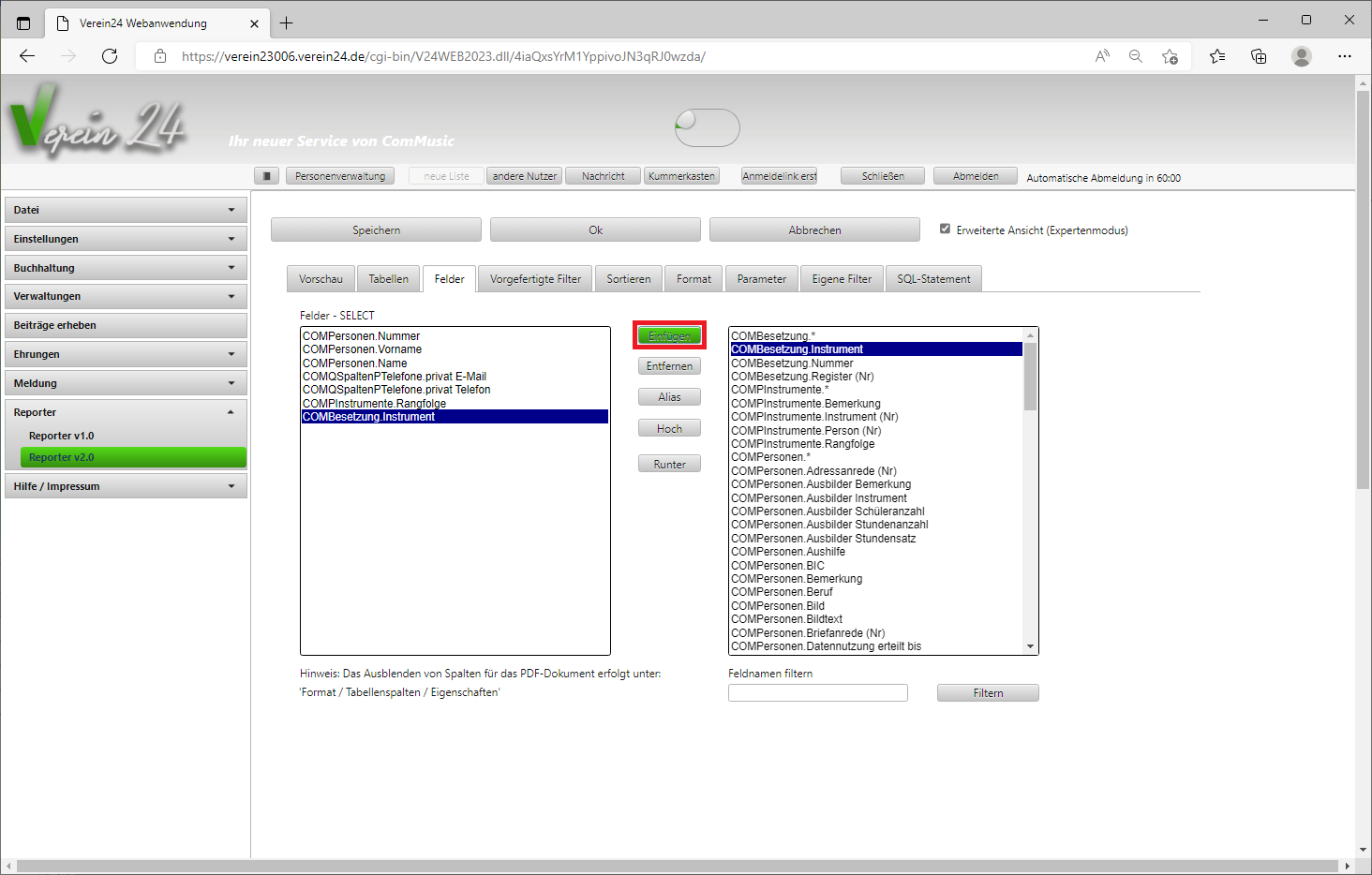Screen dimensions: 1372x875
Task: Select COMPersonen.BIC in the field list
Action: pyautogui.click(x=778, y=566)
